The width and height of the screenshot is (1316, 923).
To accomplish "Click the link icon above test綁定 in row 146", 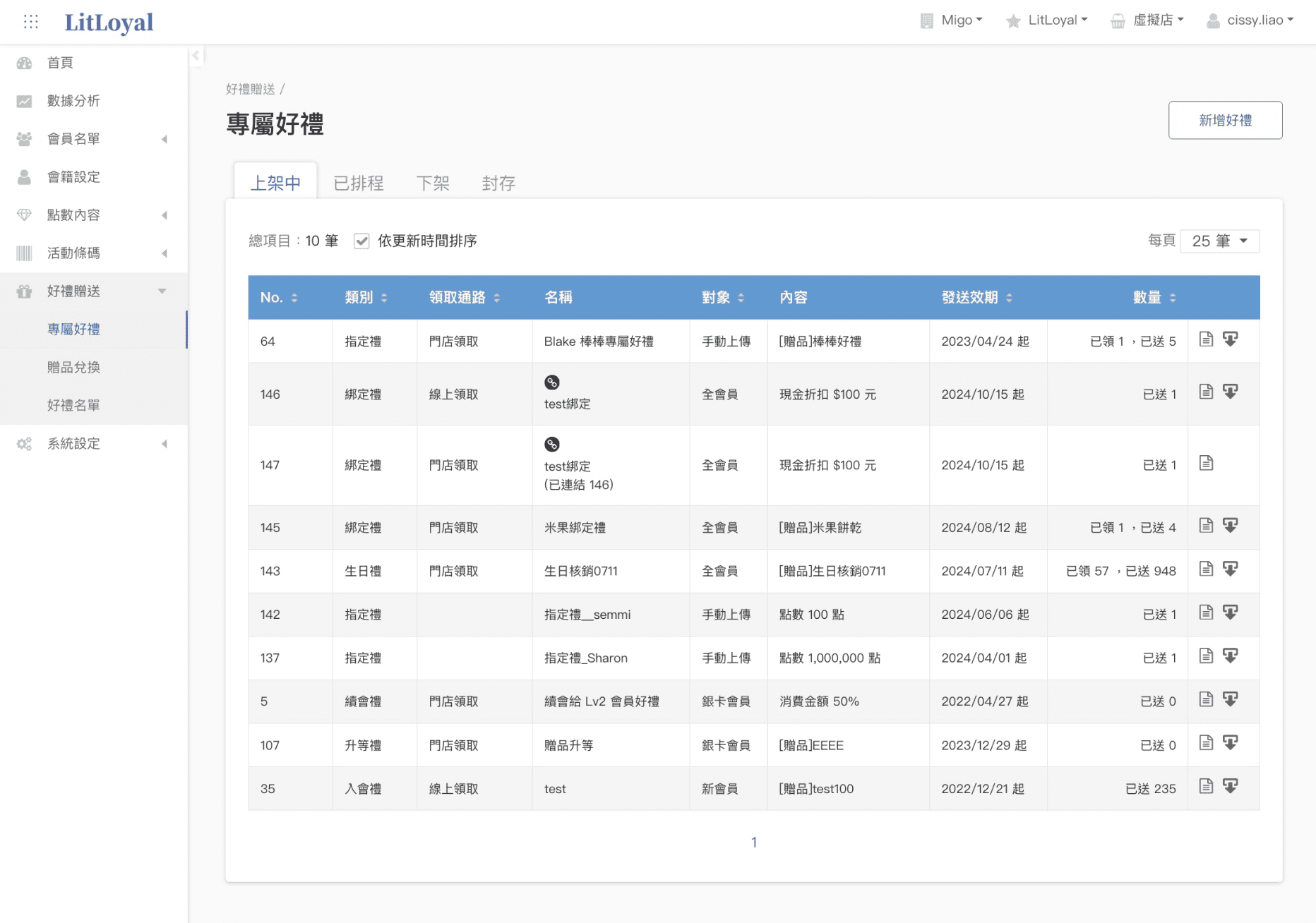I will point(552,382).
